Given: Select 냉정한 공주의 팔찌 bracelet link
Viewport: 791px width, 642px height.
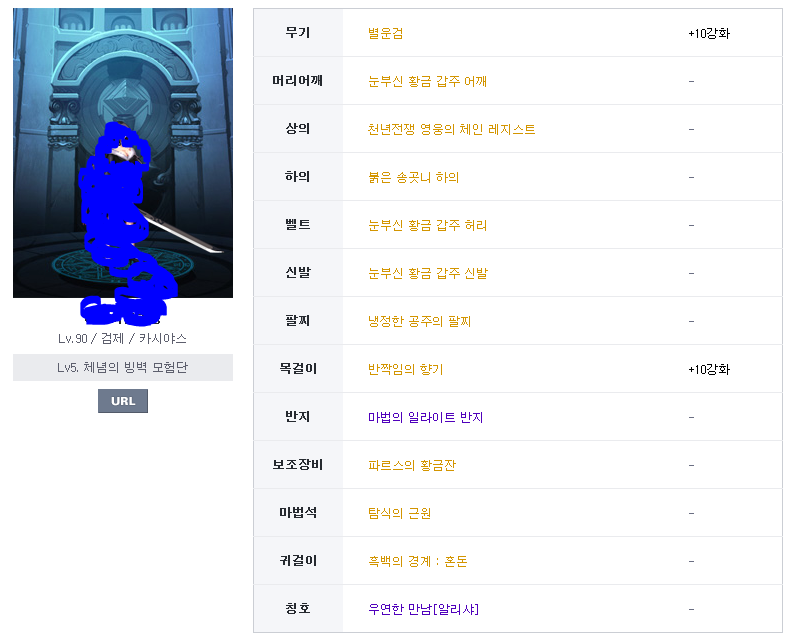Looking at the screenshot, I should click(419, 321).
